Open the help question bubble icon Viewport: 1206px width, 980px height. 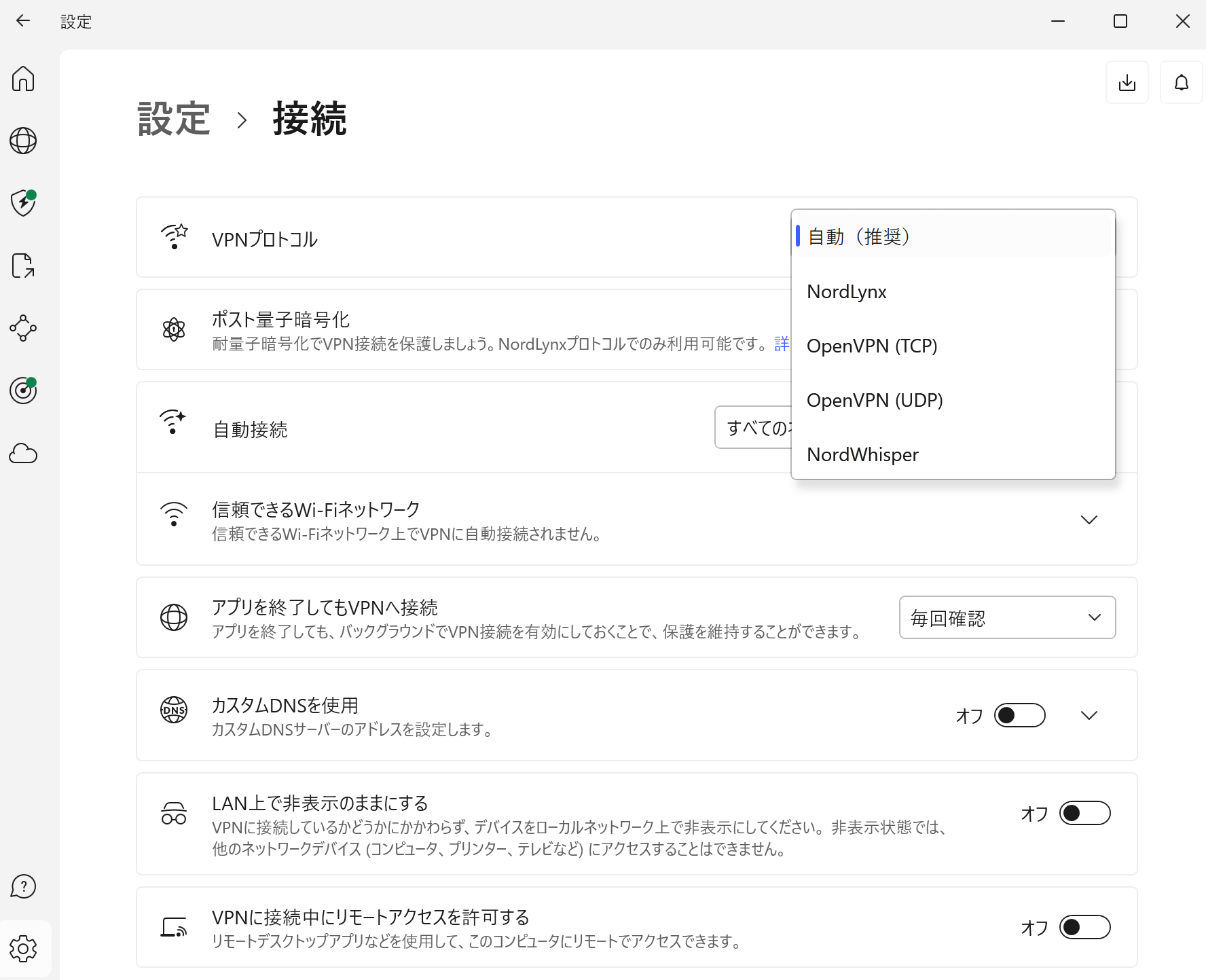click(23, 886)
